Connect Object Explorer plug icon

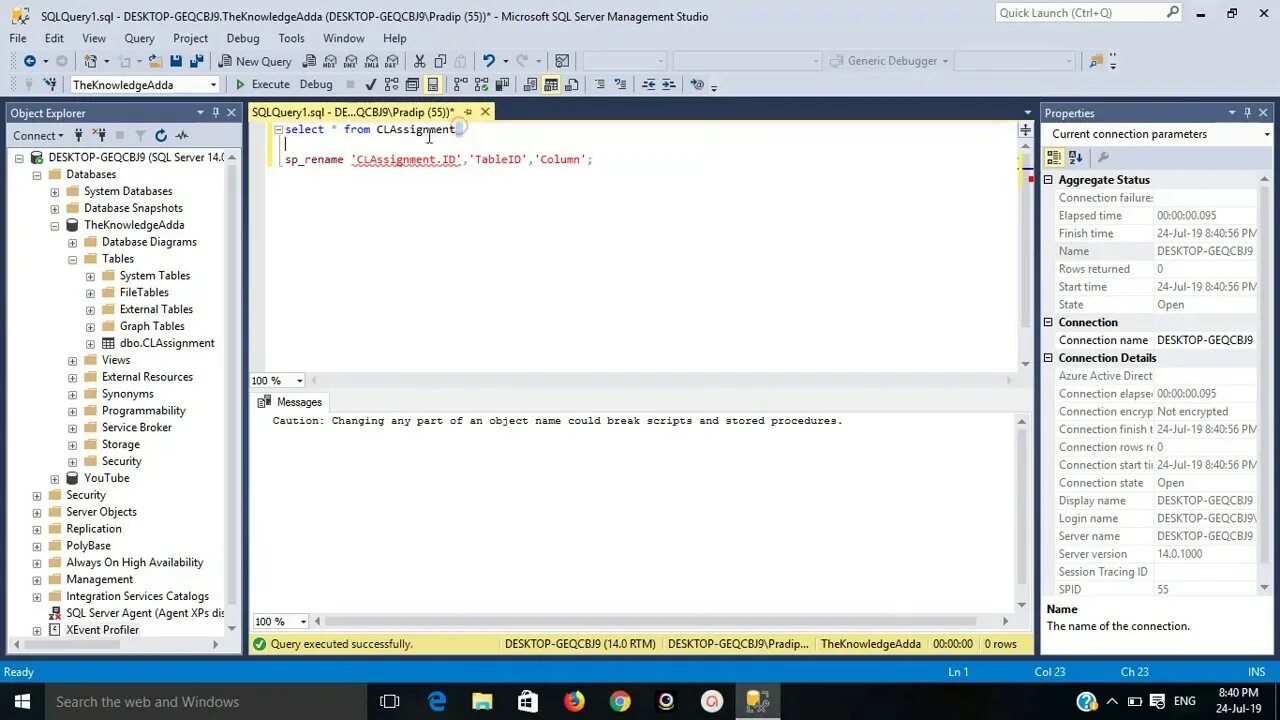(x=80, y=135)
